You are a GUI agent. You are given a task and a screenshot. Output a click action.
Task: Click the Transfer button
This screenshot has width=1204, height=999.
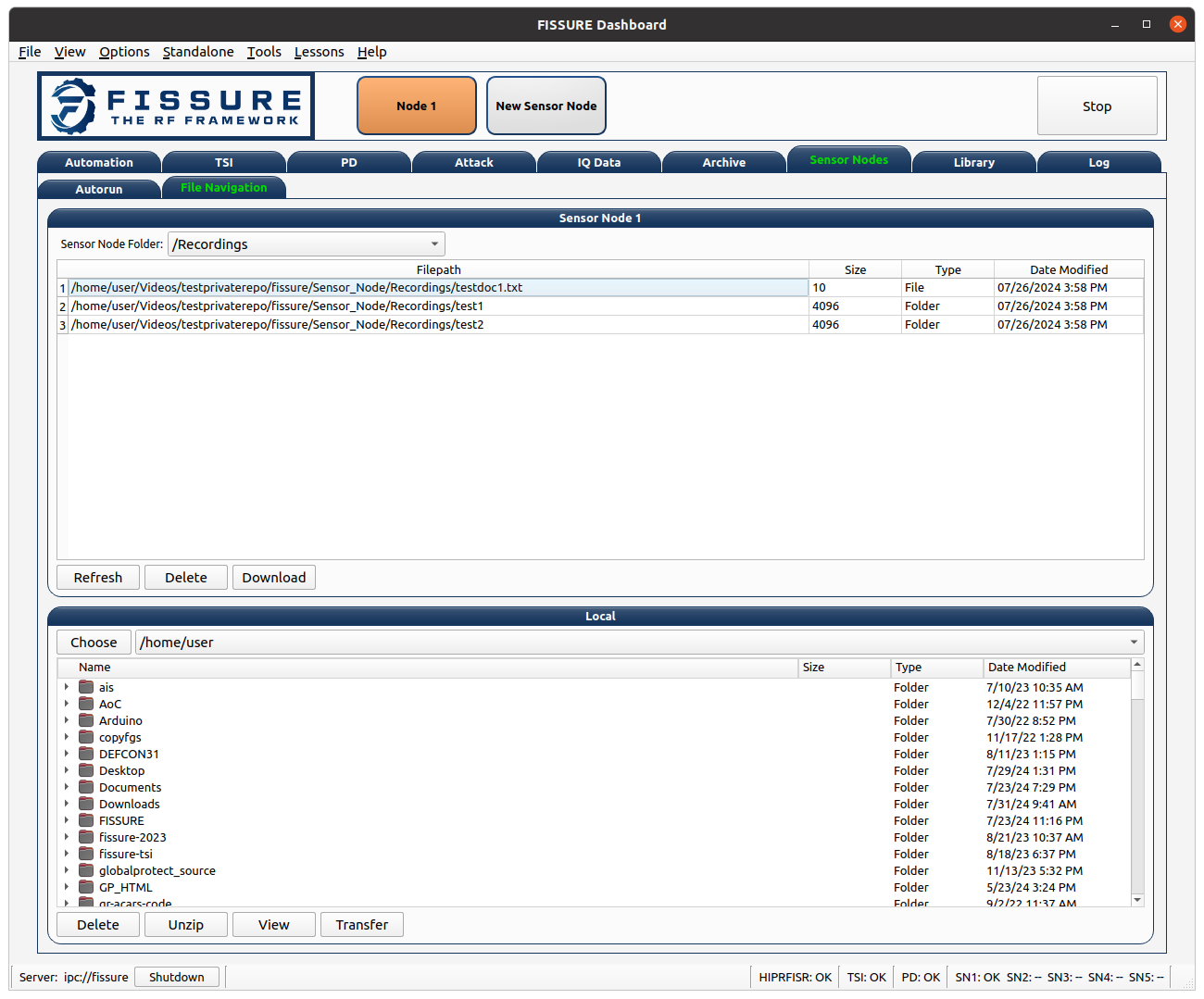coord(362,925)
